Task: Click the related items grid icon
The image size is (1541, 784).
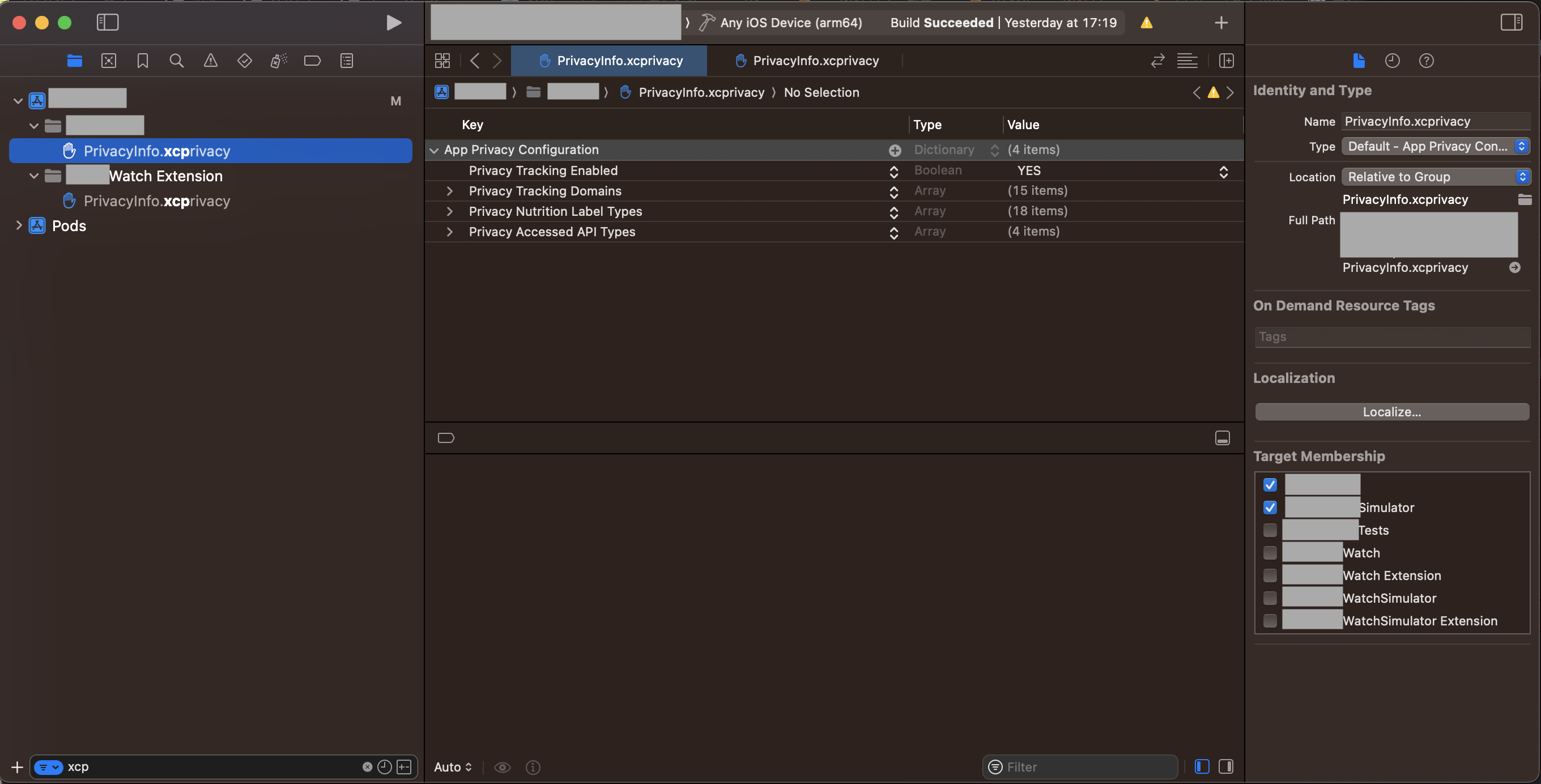Action: coord(442,61)
